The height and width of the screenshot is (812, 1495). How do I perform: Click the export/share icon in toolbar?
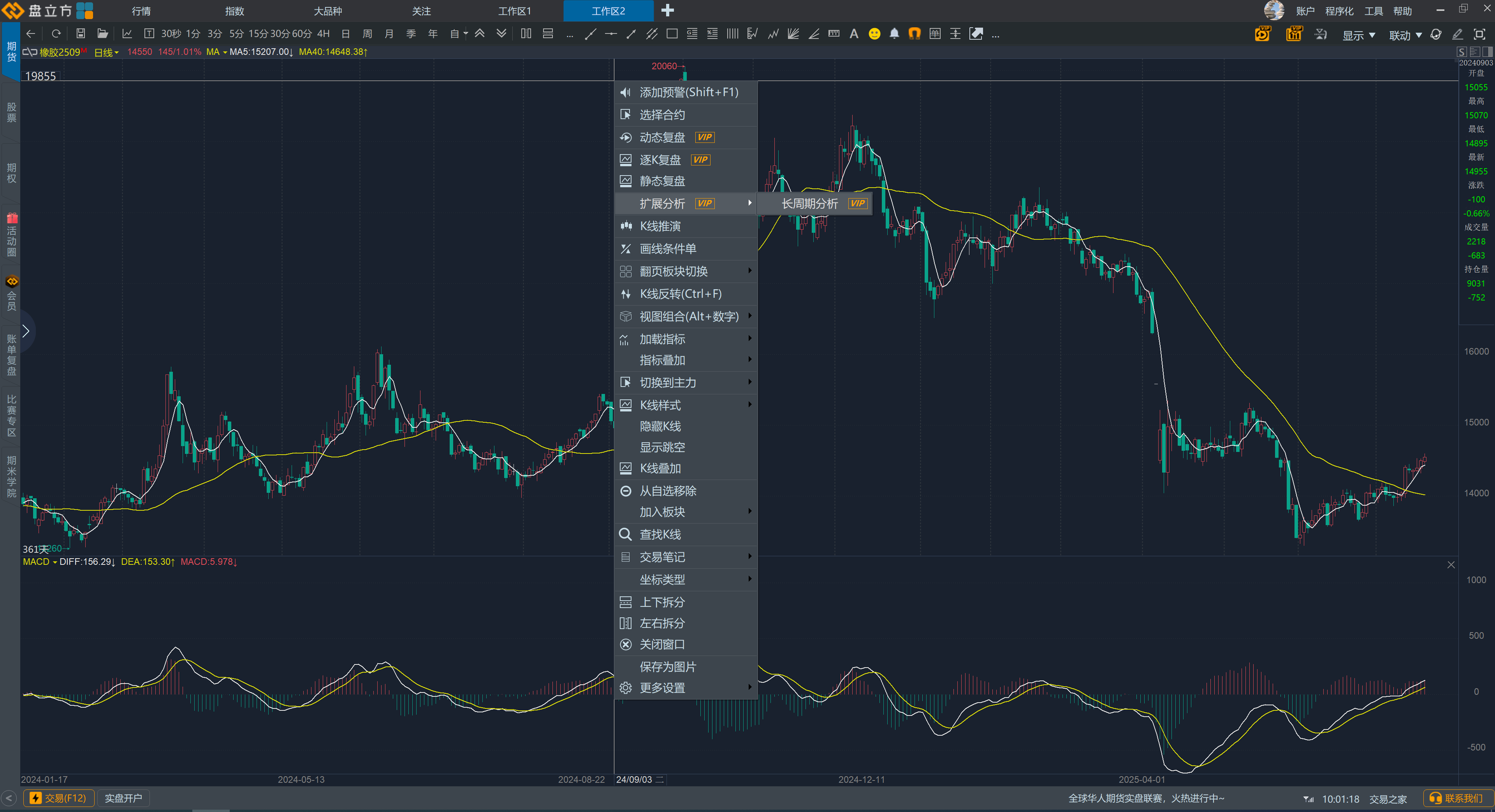(x=976, y=33)
